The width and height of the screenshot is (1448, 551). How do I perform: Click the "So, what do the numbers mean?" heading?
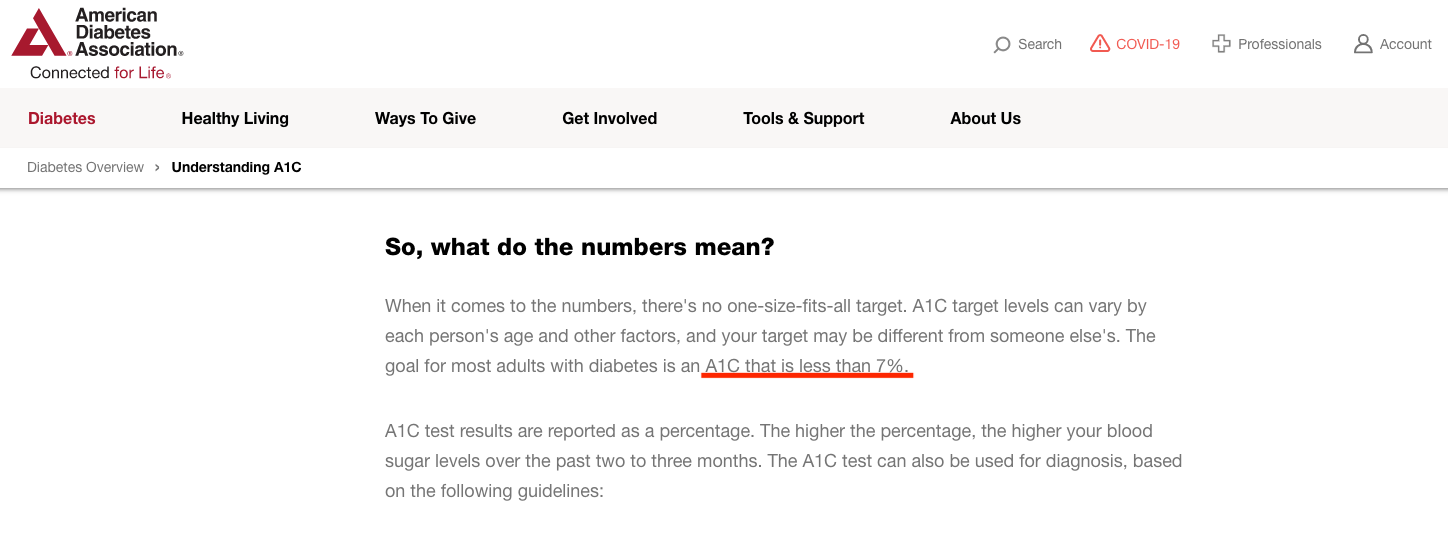click(579, 247)
